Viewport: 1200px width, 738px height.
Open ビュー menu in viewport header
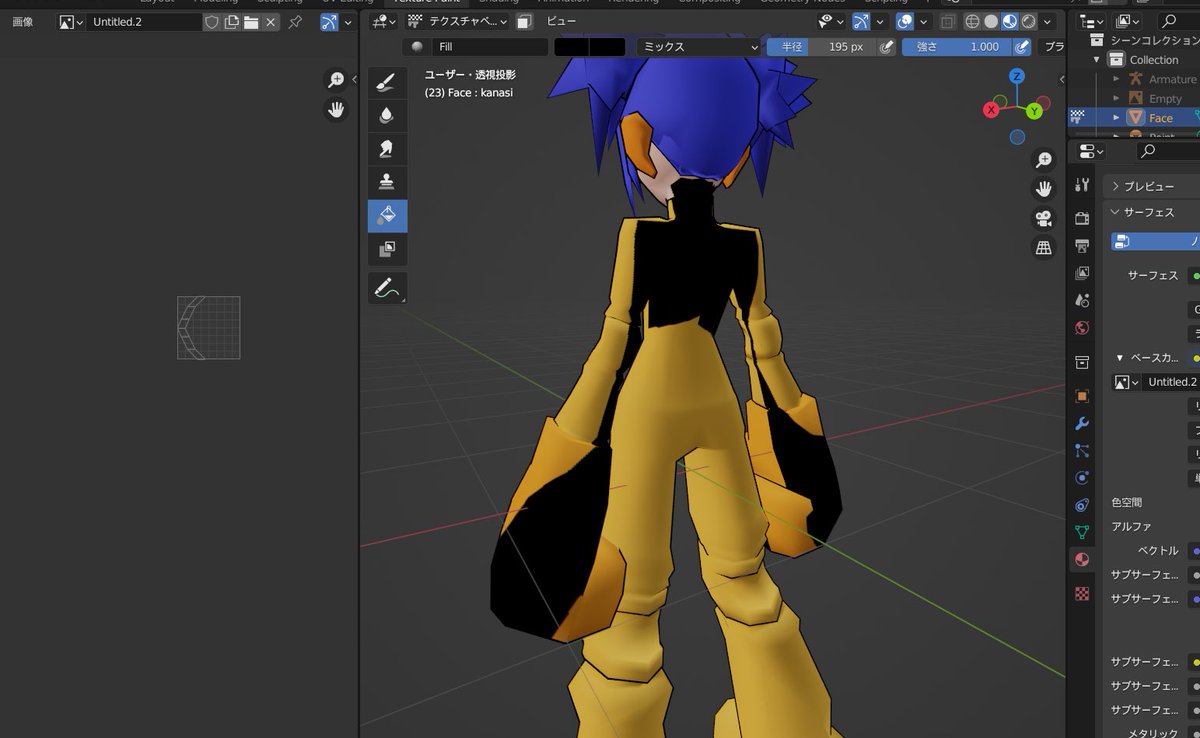561,21
